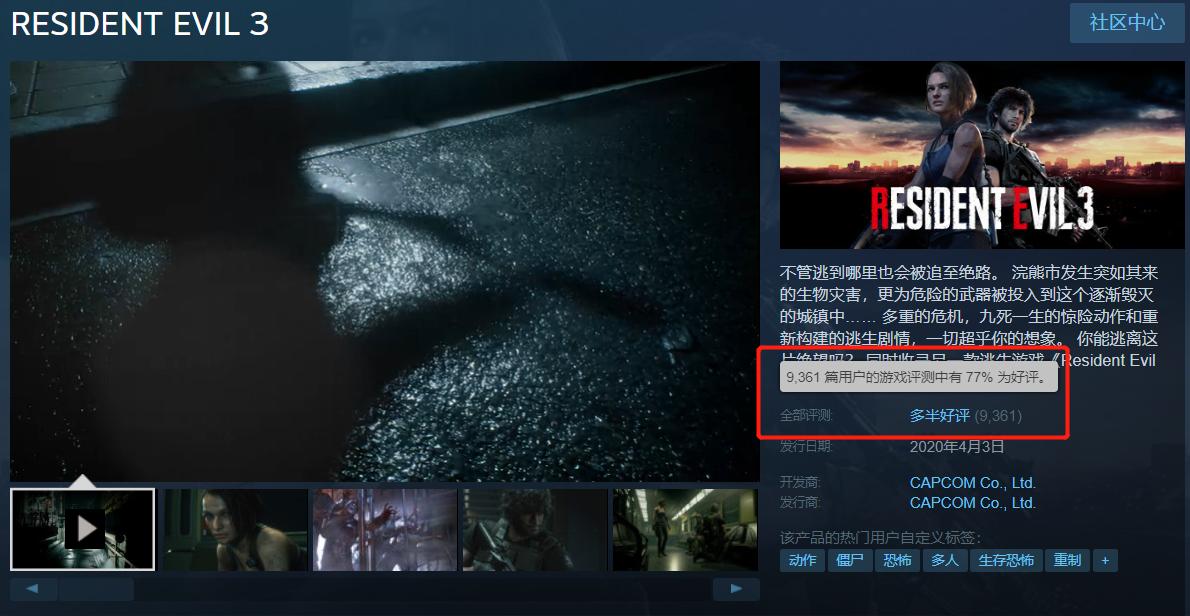Click the 该产品的热门用户自定义标签 heading
Image resolution: width=1190 pixels, height=616 pixels.
880,538
